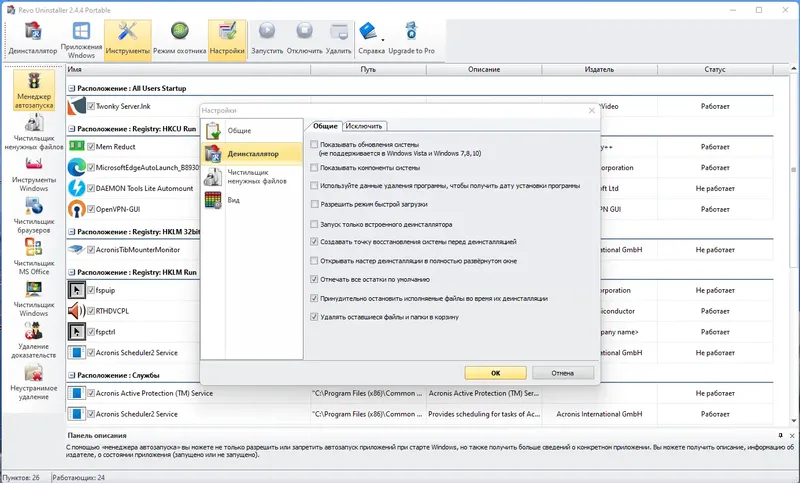Image resolution: width=800 pixels, height=483 pixels.
Task: Click the list's vertical scrollbar thumb
Action: (793, 170)
